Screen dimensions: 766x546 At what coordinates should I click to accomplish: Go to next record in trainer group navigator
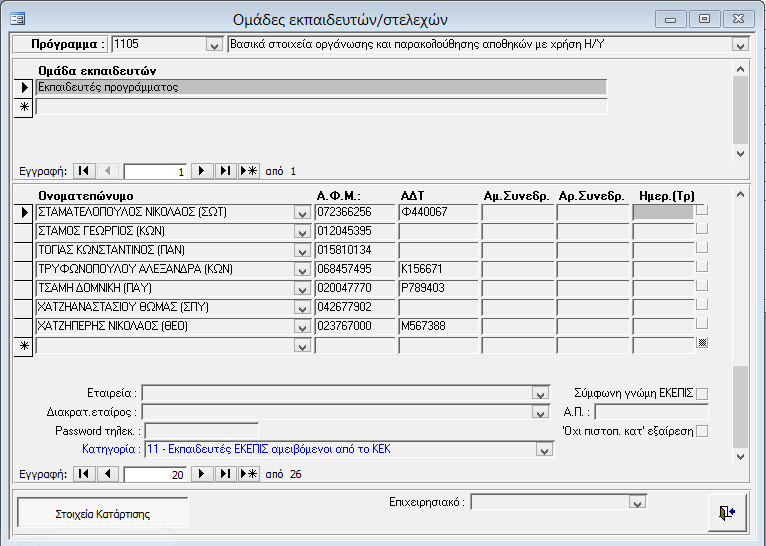pos(201,171)
